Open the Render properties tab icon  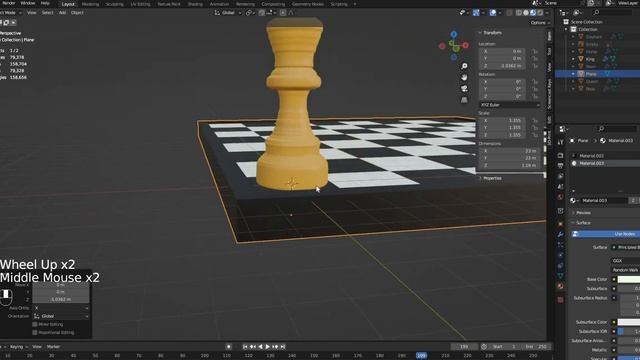point(560,156)
